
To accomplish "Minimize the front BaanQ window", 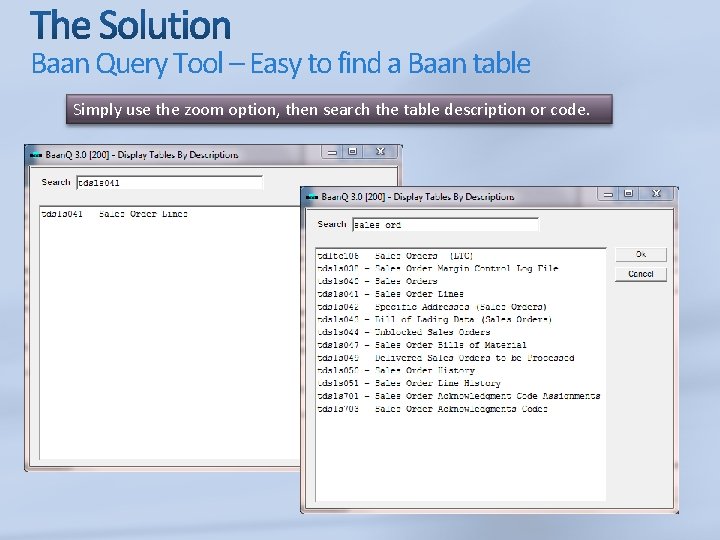I will (x=608, y=194).
